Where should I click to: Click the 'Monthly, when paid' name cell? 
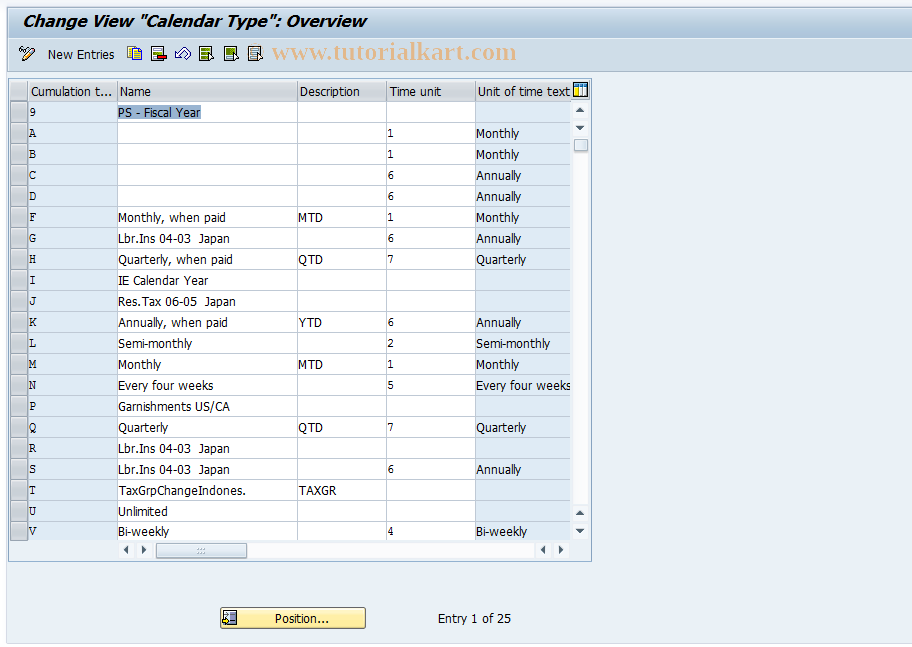click(x=207, y=217)
